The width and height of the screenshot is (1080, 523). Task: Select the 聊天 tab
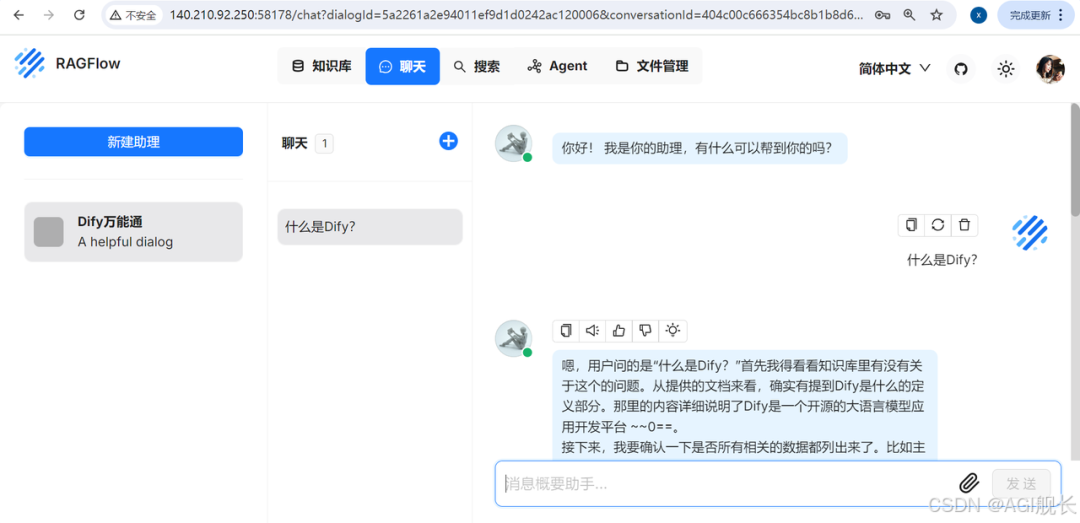(x=402, y=66)
